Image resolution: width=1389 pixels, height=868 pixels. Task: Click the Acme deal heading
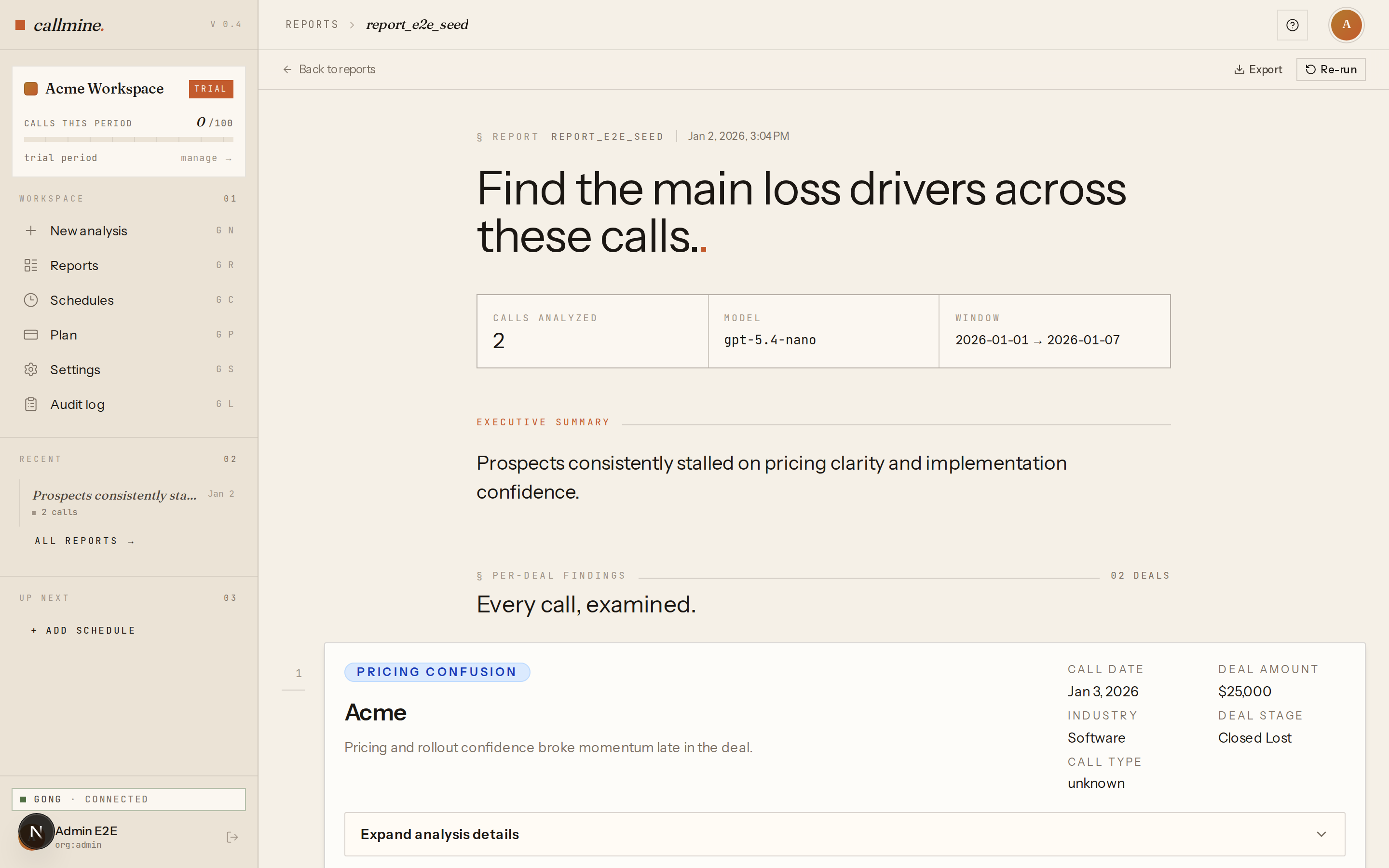tap(375, 712)
